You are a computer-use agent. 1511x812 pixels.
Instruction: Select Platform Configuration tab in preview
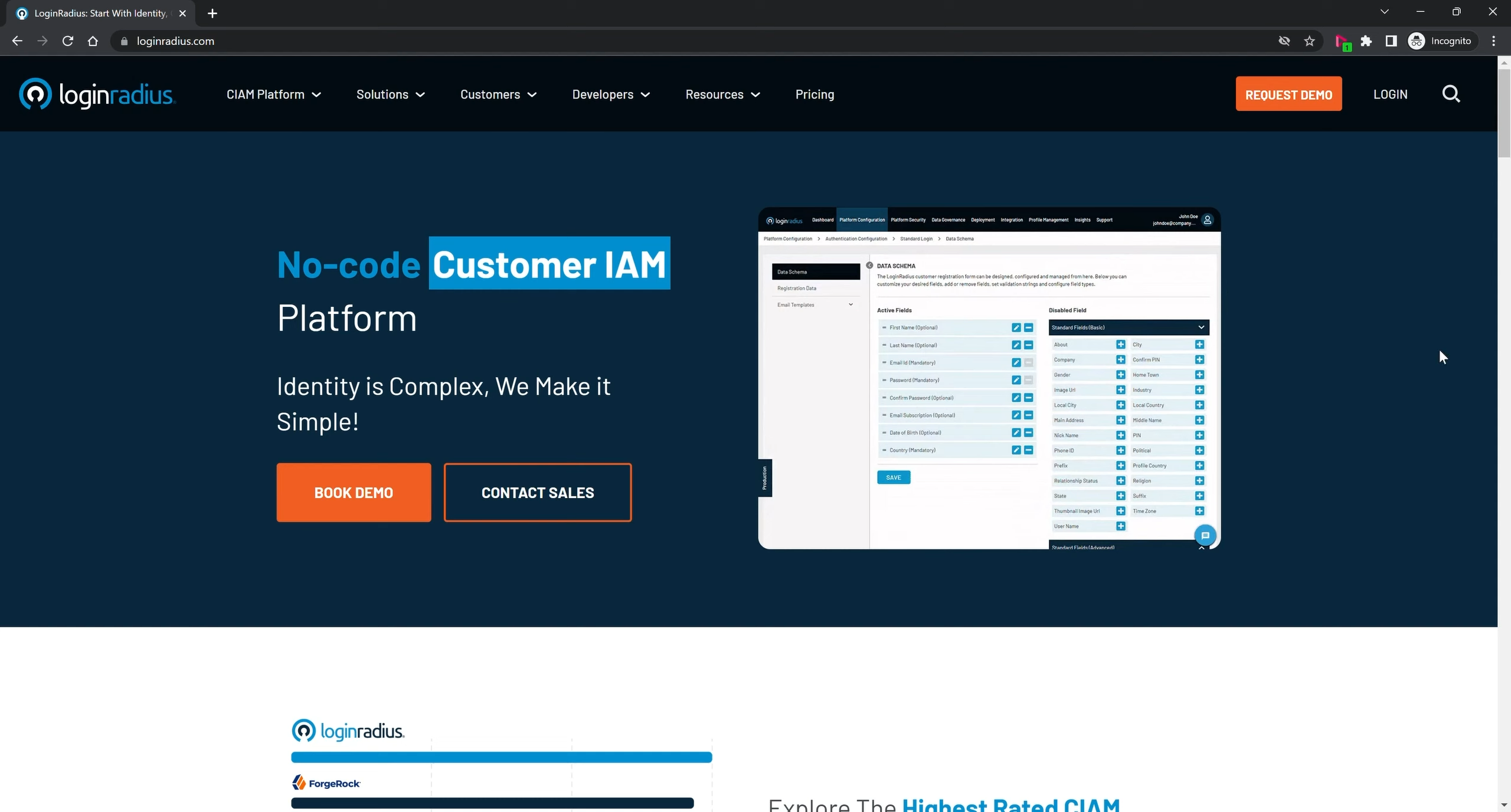(x=862, y=220)
